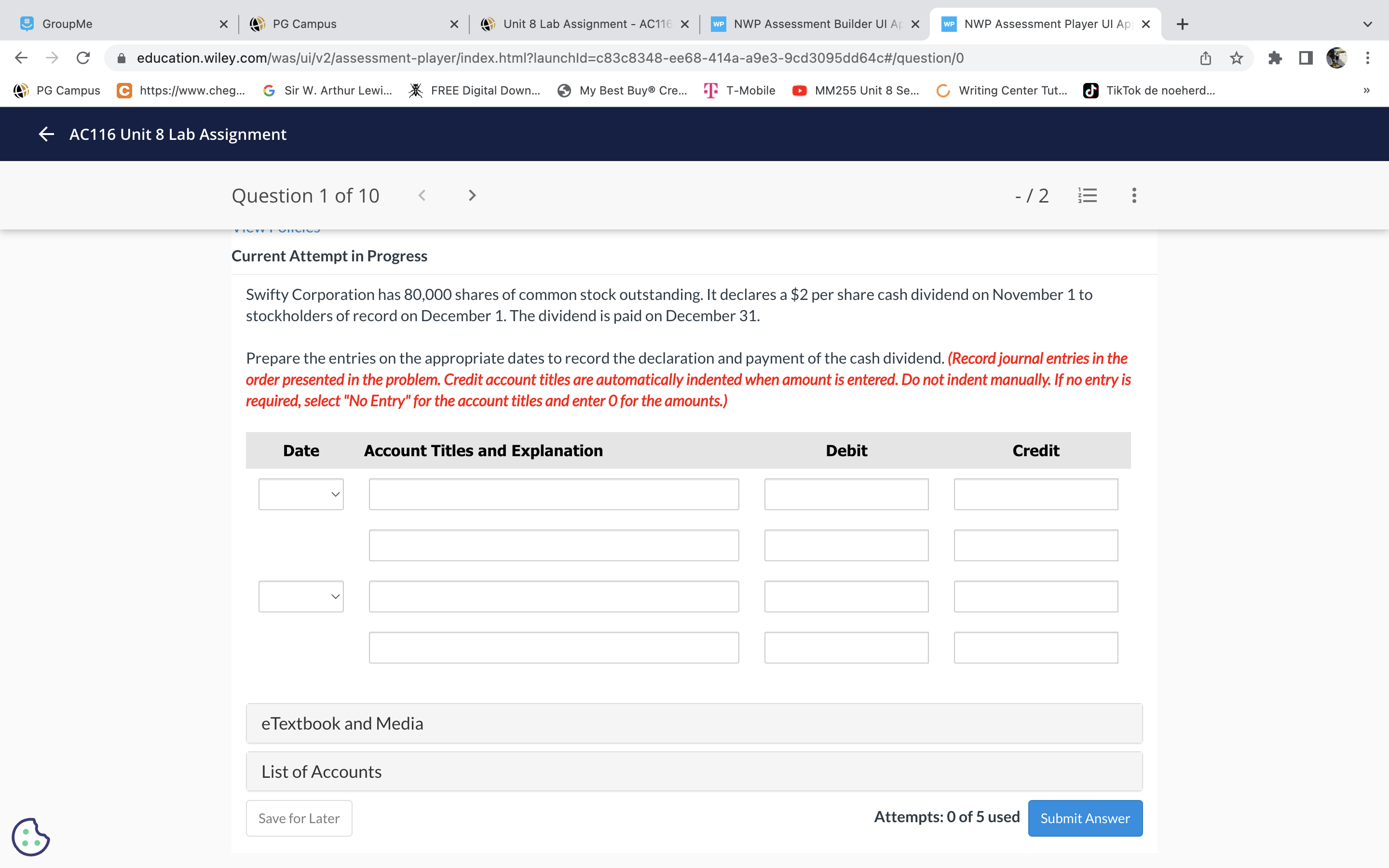Click the Submit Answer button

pos(1085,817)
